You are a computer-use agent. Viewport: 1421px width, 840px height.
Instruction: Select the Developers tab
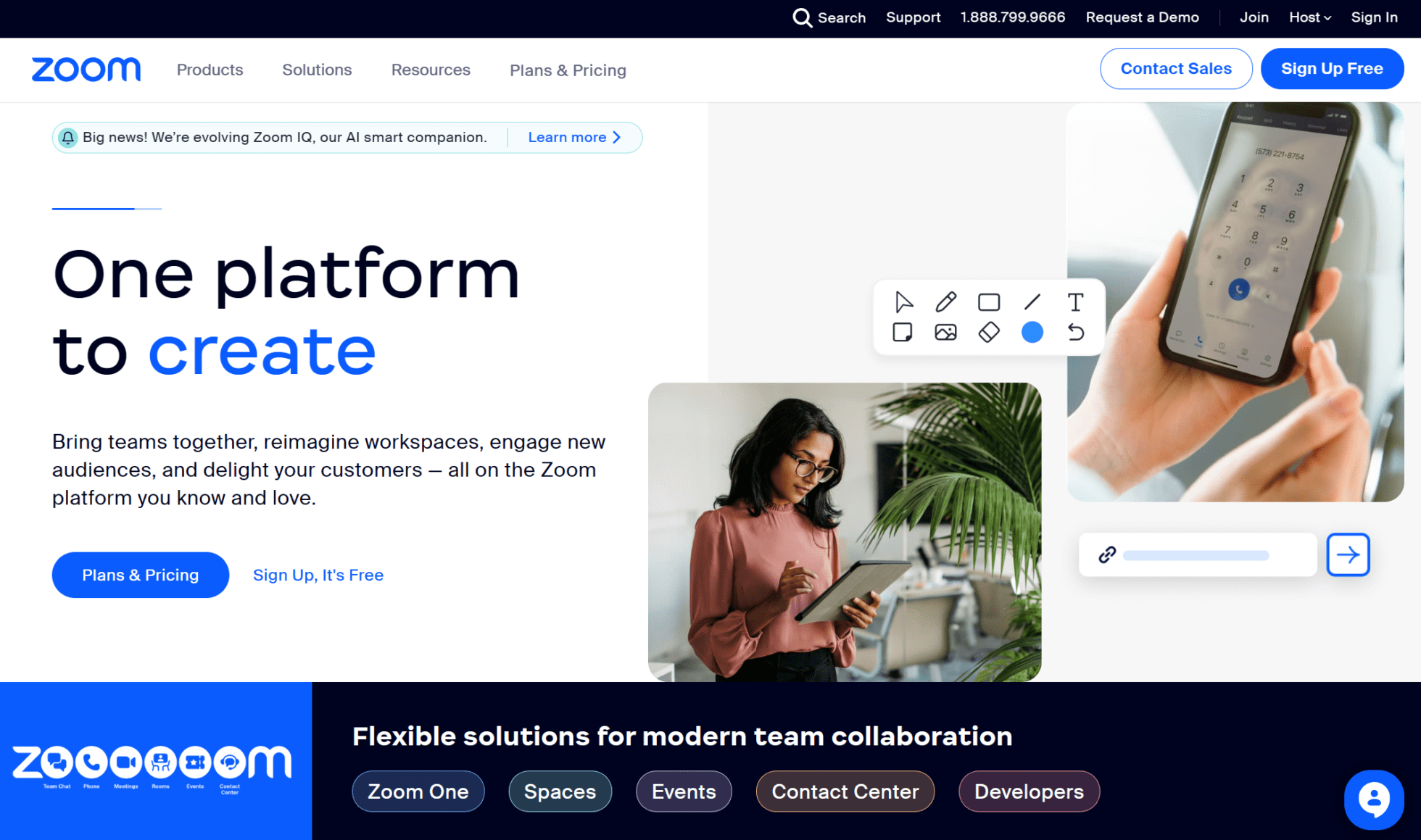click(x=1029, y=791)
